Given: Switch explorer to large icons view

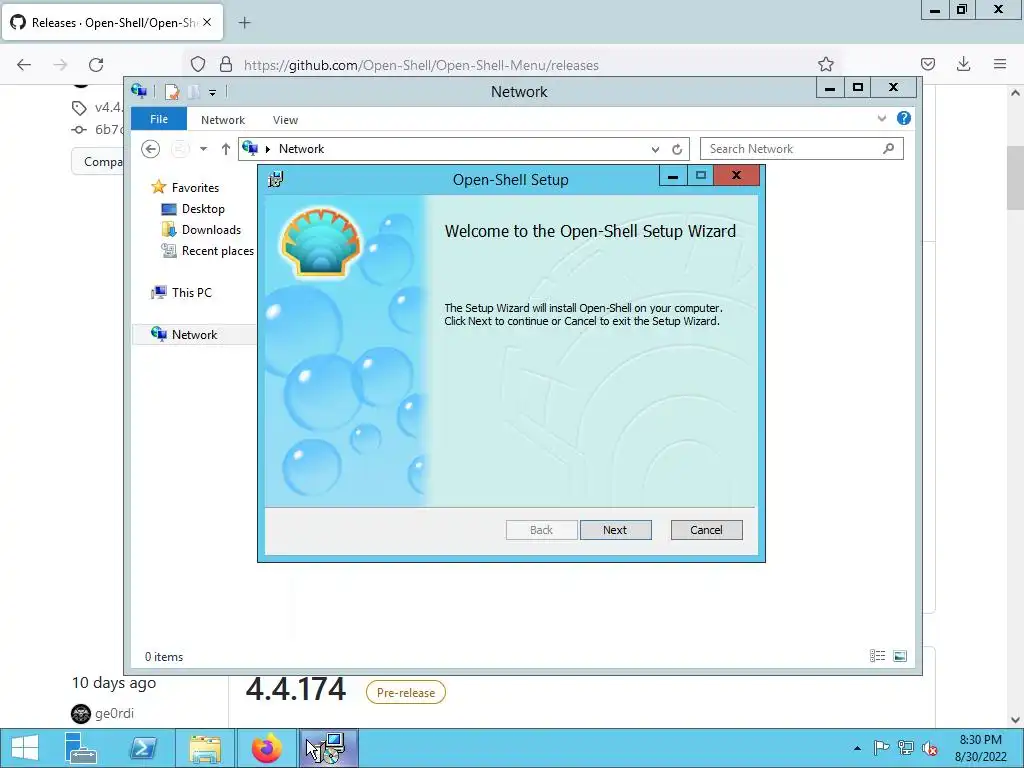Looking at the screenshot, I should (x=900, y=656).
